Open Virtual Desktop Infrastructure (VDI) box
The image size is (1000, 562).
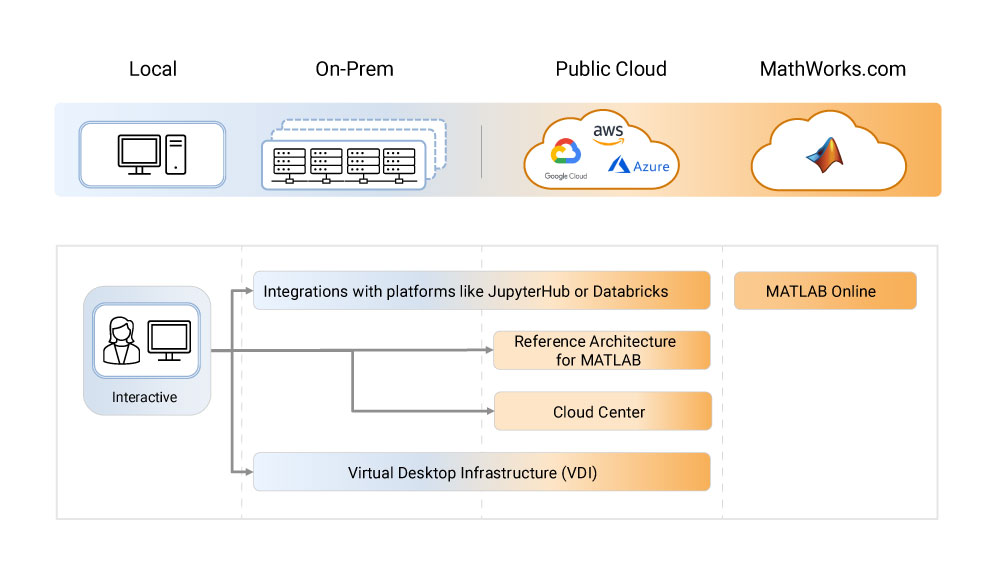tap(481, 472)
